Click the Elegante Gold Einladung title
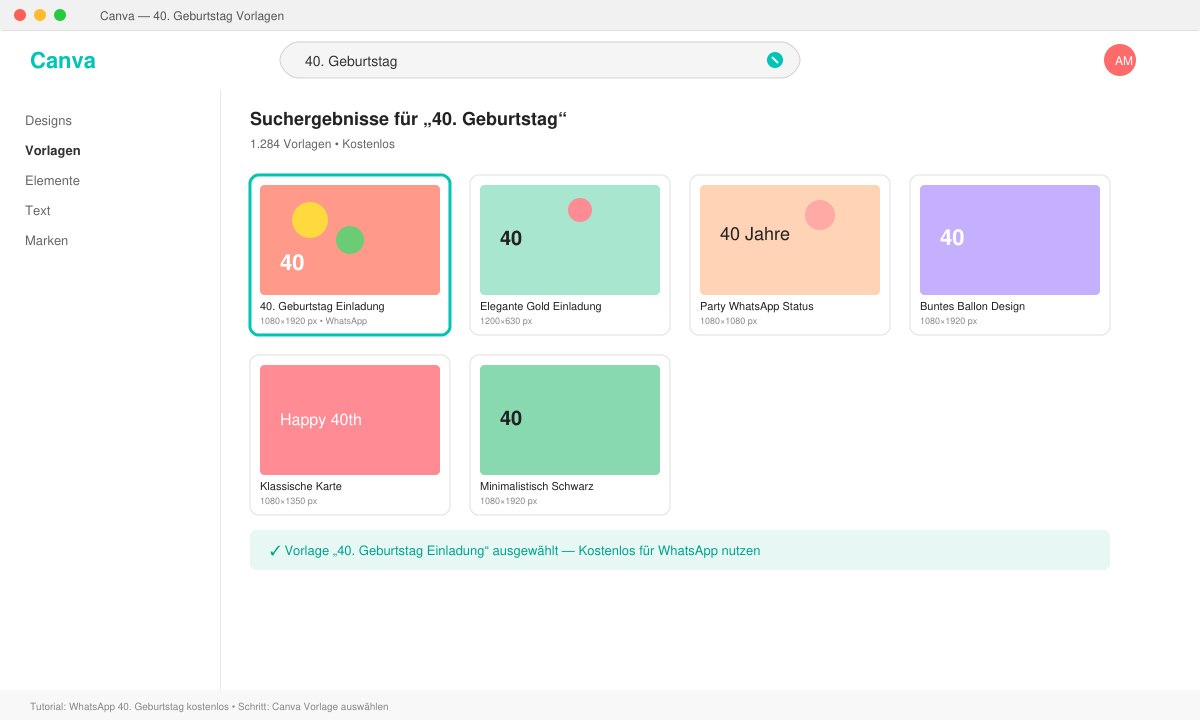 [541, 306]
